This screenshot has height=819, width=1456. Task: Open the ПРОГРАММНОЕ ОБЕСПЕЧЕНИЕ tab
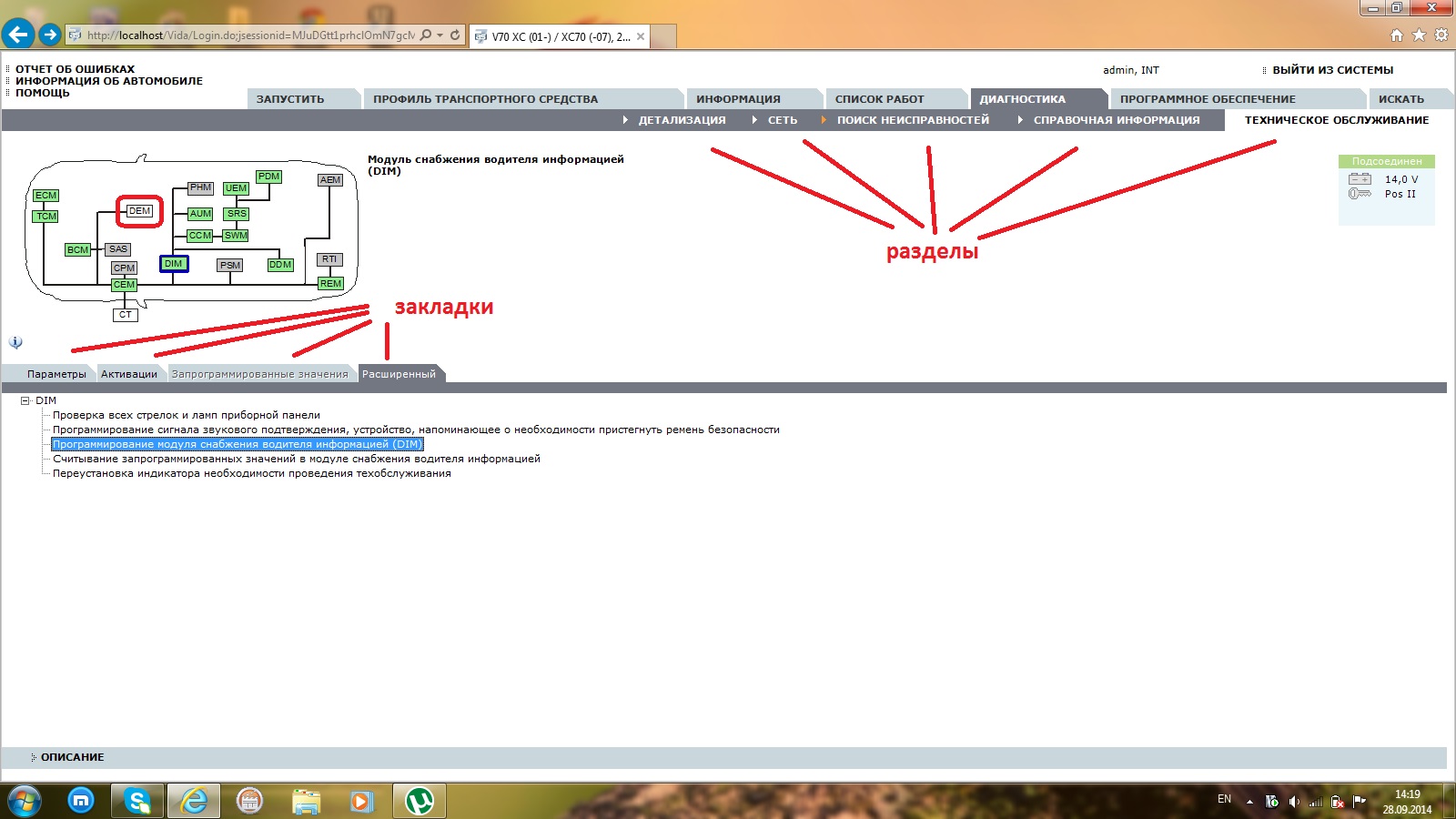pos(1208,99)
